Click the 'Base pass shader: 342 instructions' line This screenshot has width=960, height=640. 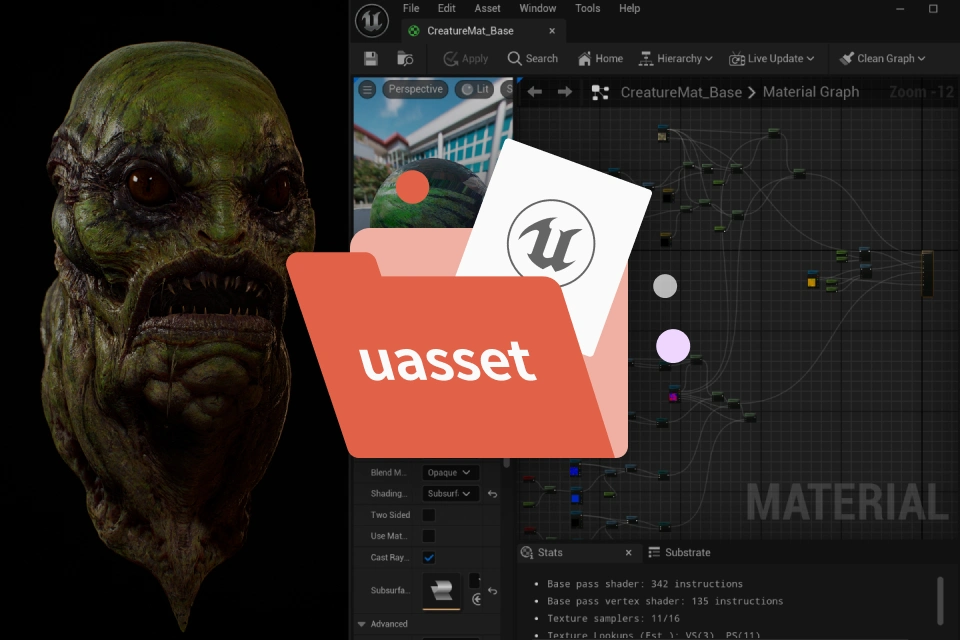click(645, 584)
